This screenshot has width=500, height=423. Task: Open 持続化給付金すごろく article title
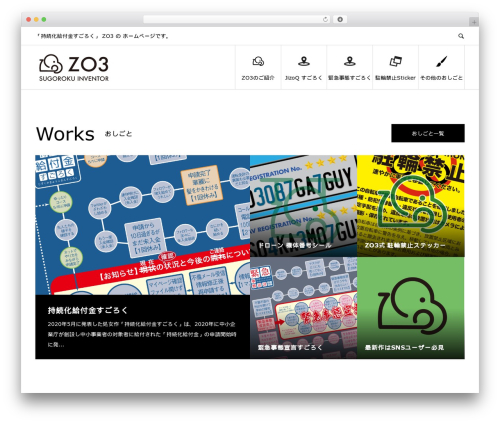[88, 310]
